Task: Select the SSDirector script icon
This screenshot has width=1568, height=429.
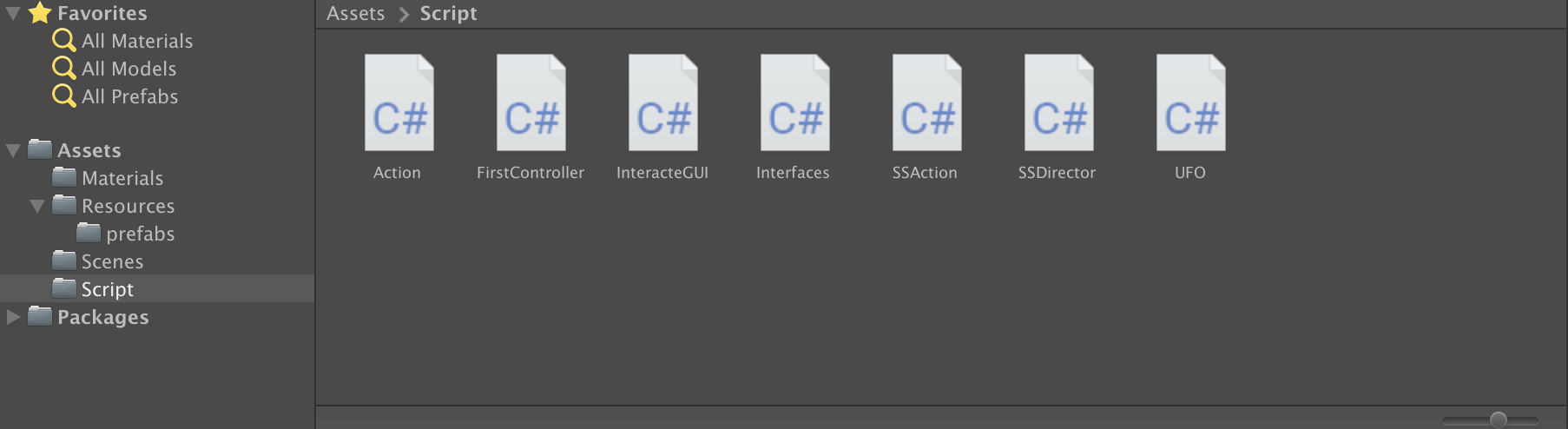Action: point(1058,103)
